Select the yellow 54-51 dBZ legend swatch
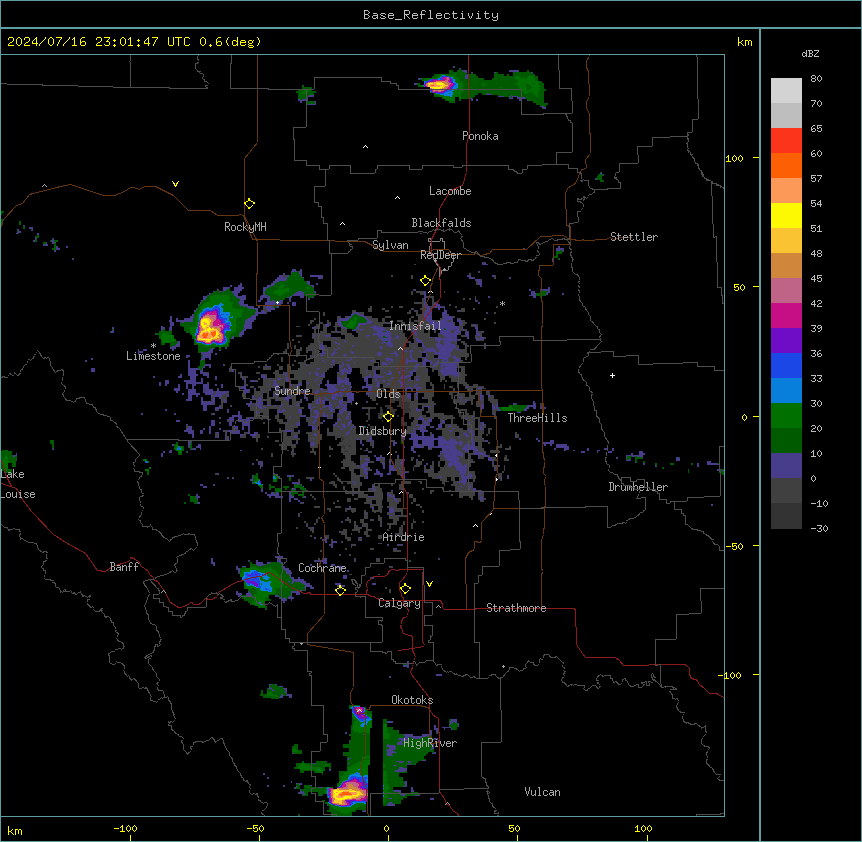862x842 pixels. pos(786,215)
